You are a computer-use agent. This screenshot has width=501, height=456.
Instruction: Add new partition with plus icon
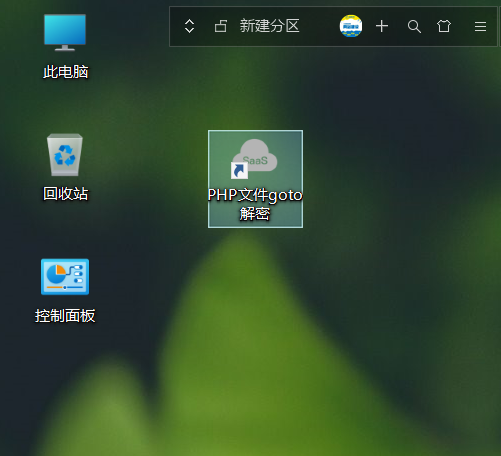coord(382,26)
